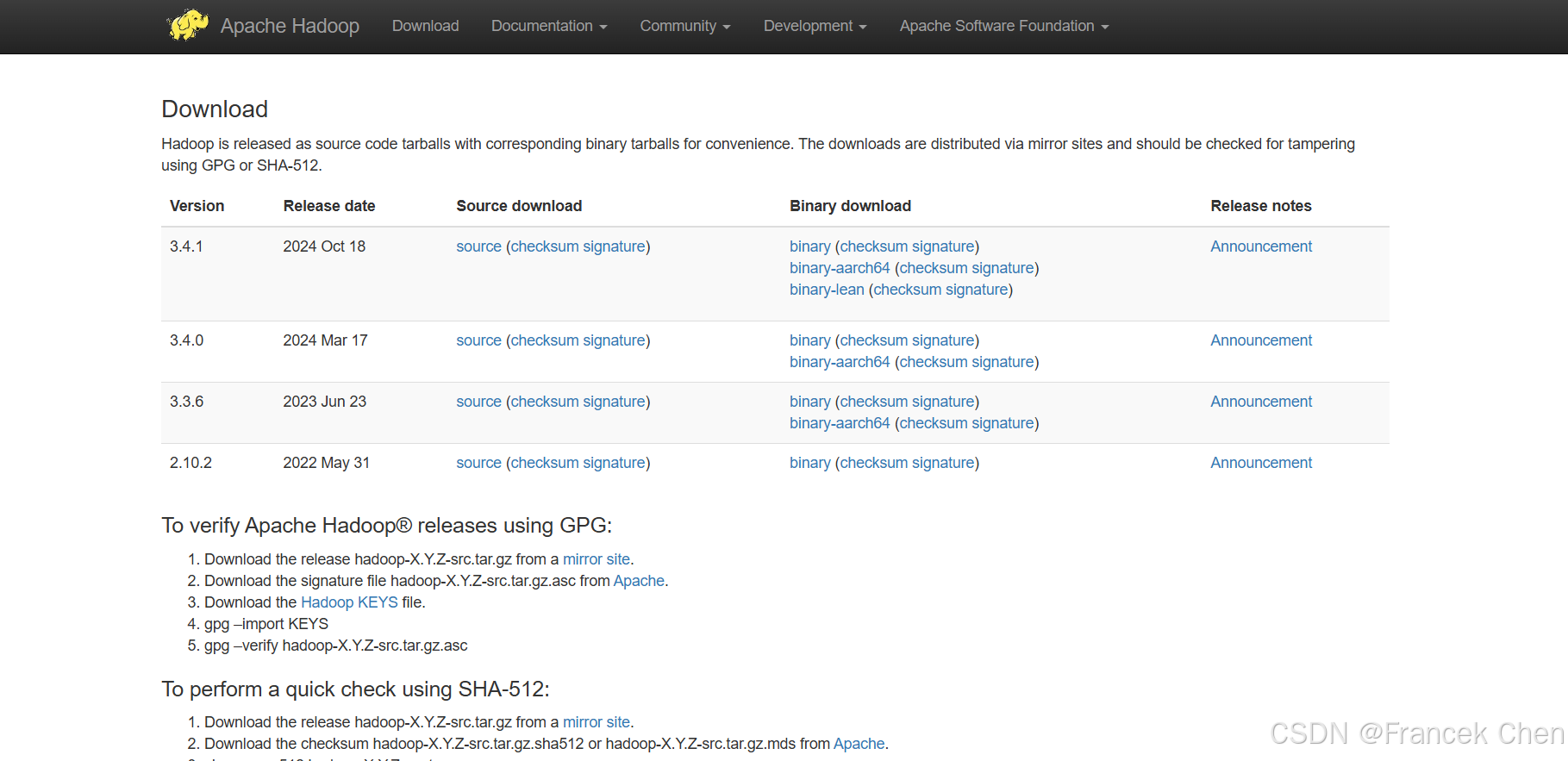Open Announcement for version 3.3.6
Image resolution: width=1568 pixels, height=761 pixels.
point(1260,402)
